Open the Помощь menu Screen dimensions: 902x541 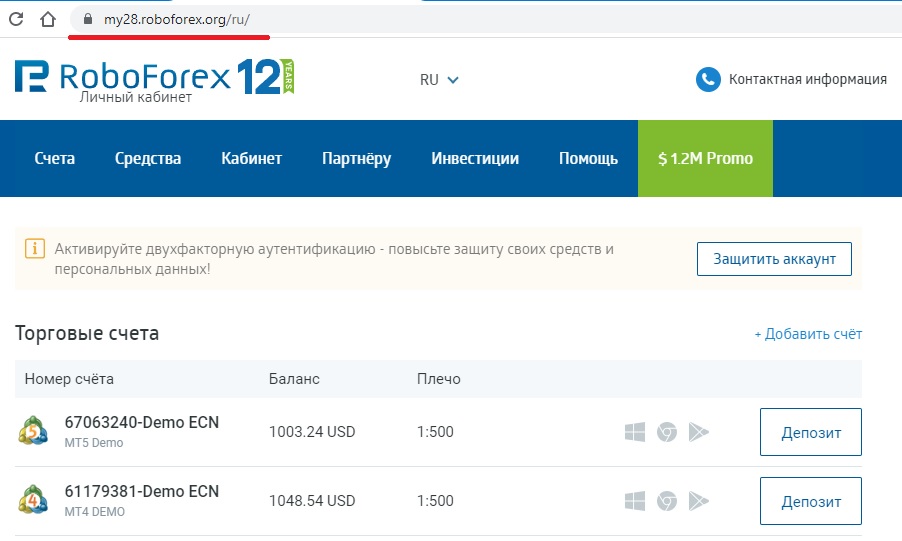(x=588, y=158)
